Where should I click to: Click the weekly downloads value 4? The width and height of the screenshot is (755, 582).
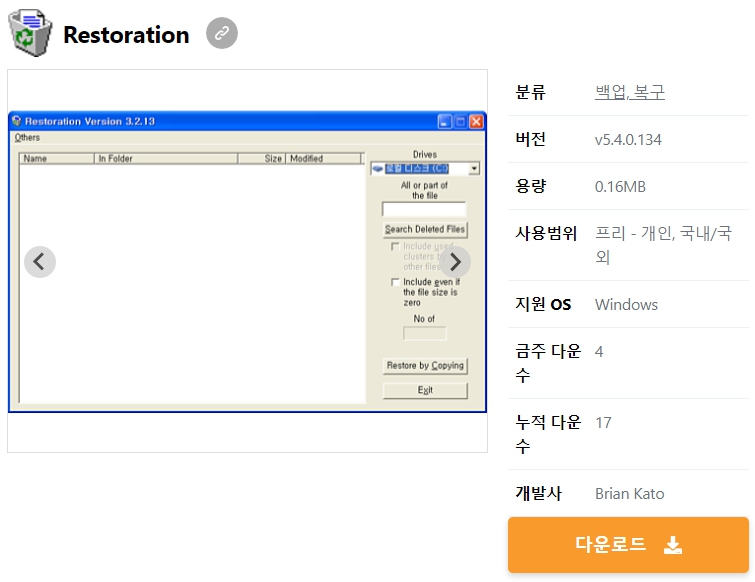click(x=599, y=351)
